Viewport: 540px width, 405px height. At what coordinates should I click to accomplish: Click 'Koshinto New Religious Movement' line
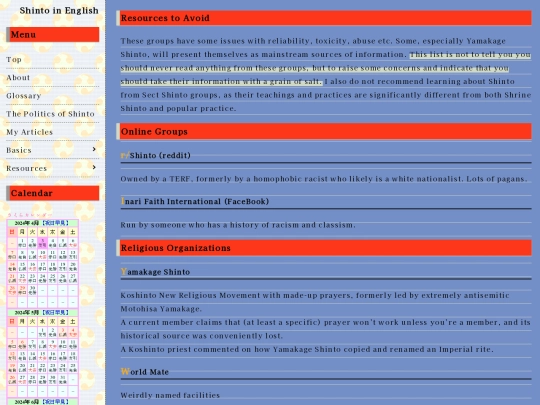(x=315, y=295)
